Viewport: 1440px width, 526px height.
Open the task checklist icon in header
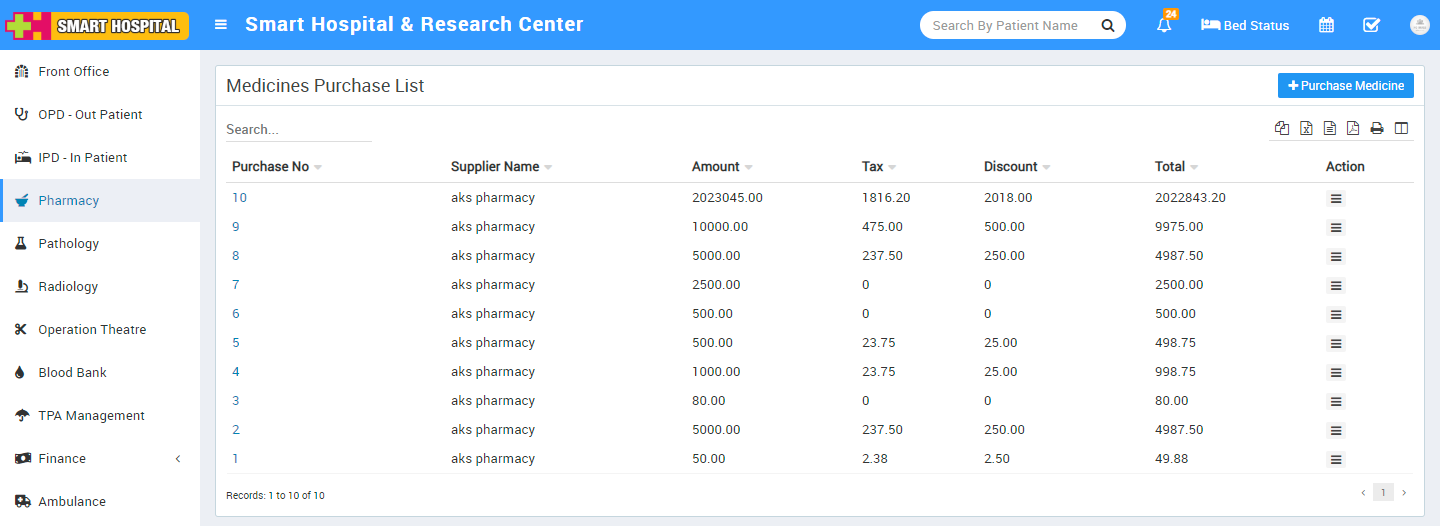[1372, 26]
